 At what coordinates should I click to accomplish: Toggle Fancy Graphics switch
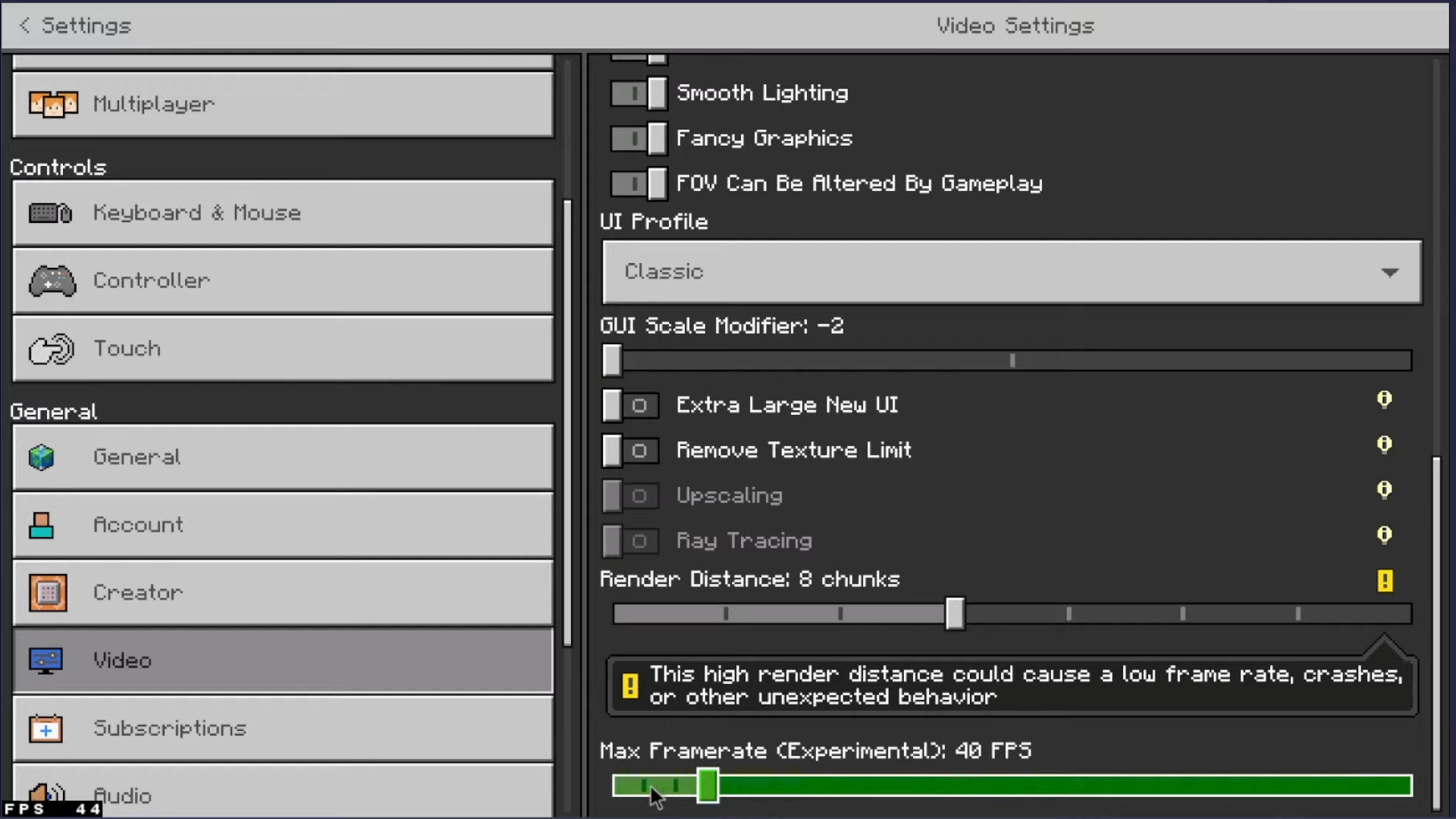pos(639,139)
